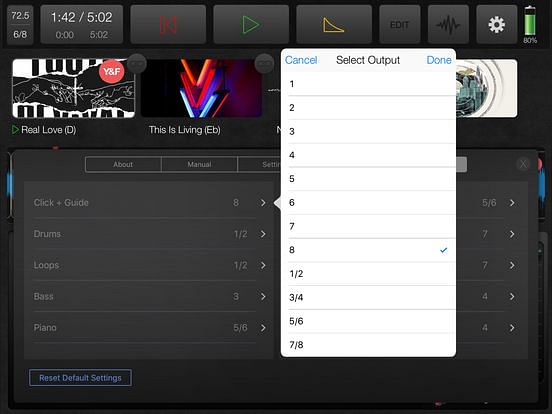Expand the Piano output chevron
Image resolution: width=552 pixels, height=414 pixels.
click(263, 328)
